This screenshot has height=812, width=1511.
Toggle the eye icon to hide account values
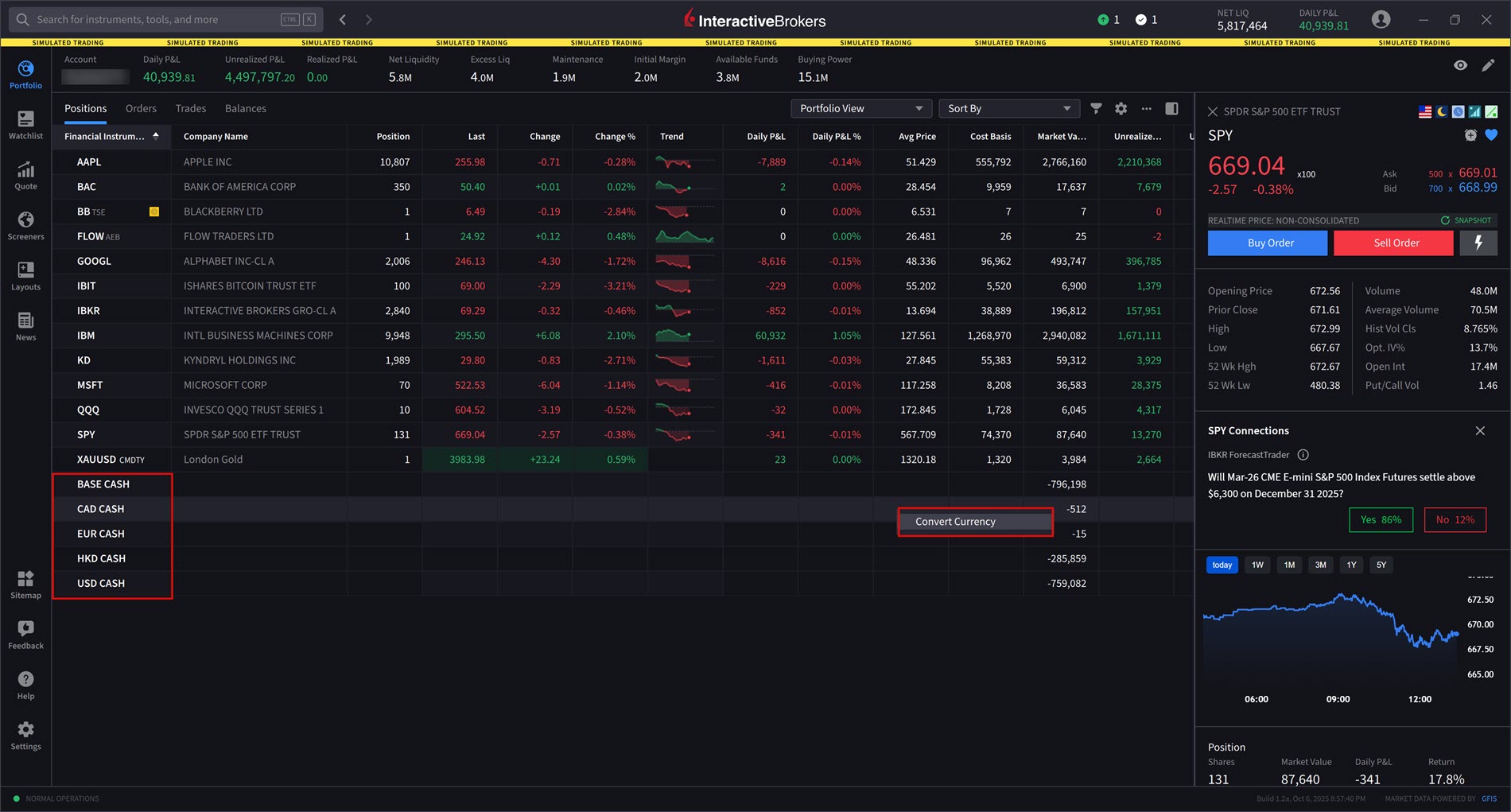coord(1460,65)
